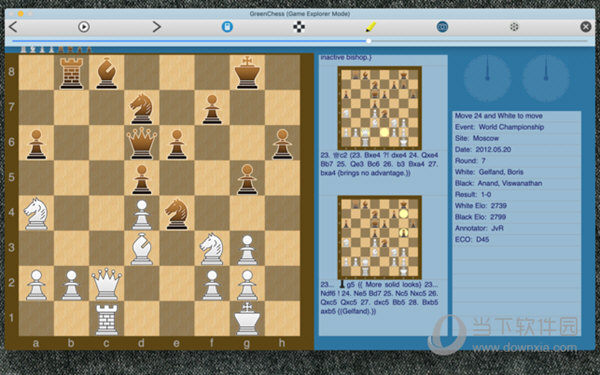This screenshot has width=600, height=375.
Task: Select the white bishop on d3
Action: tap(142, 249)
